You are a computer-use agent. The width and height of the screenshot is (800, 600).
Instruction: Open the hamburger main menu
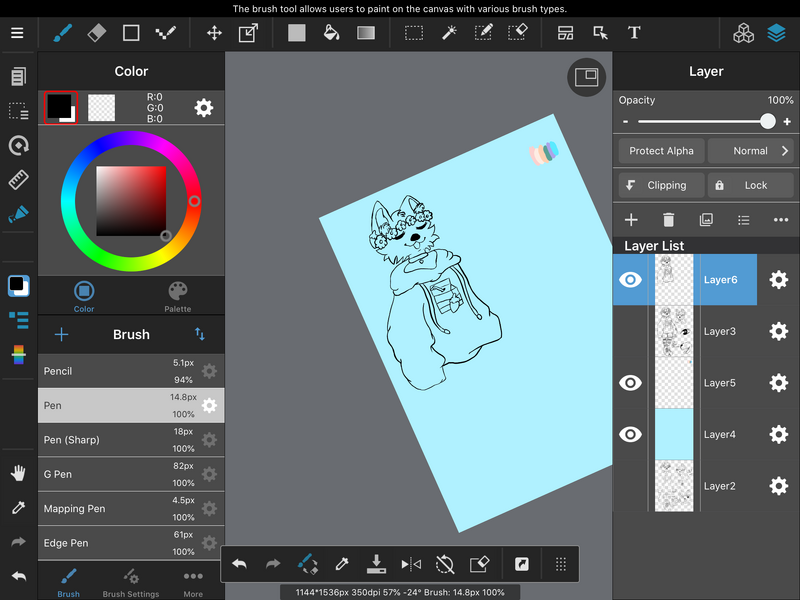click(x=17, y=33)
